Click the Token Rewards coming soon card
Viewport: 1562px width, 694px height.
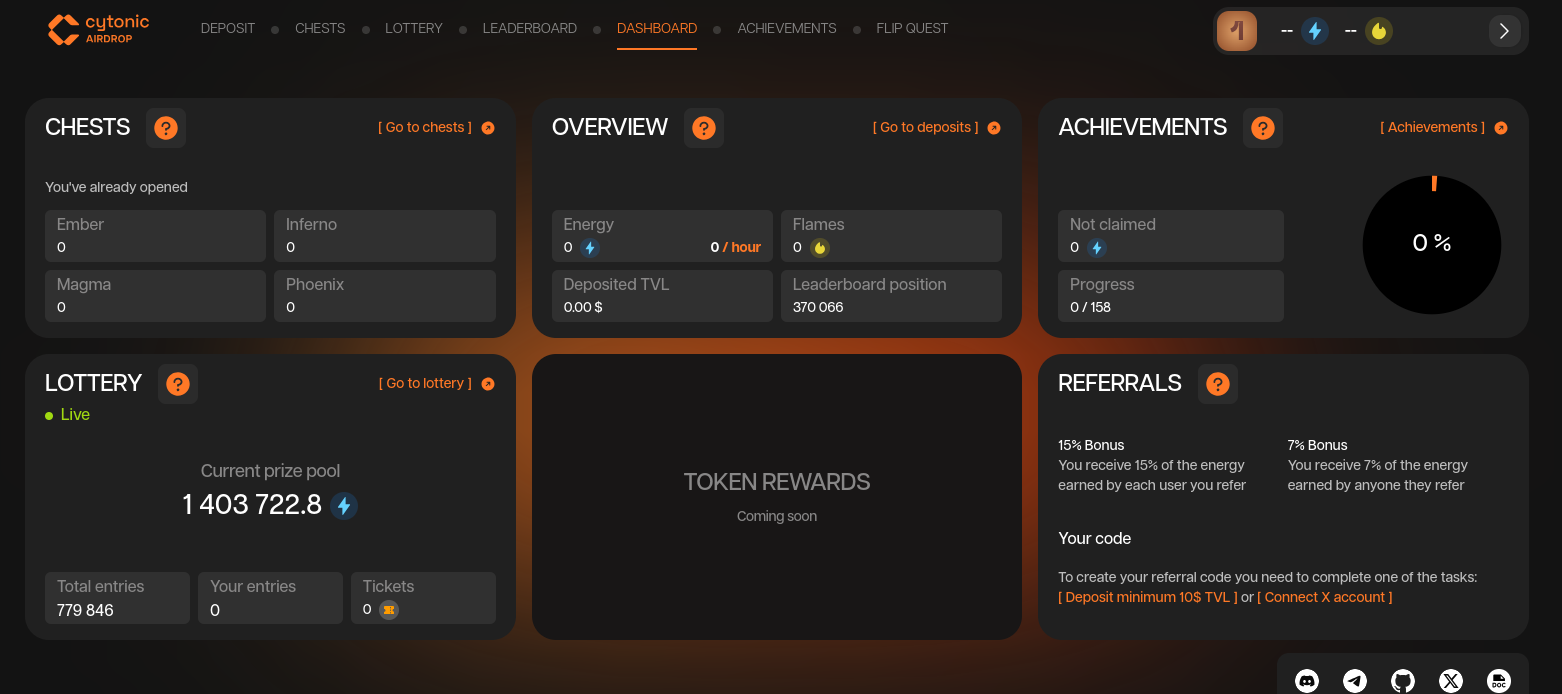pos(777,497)
